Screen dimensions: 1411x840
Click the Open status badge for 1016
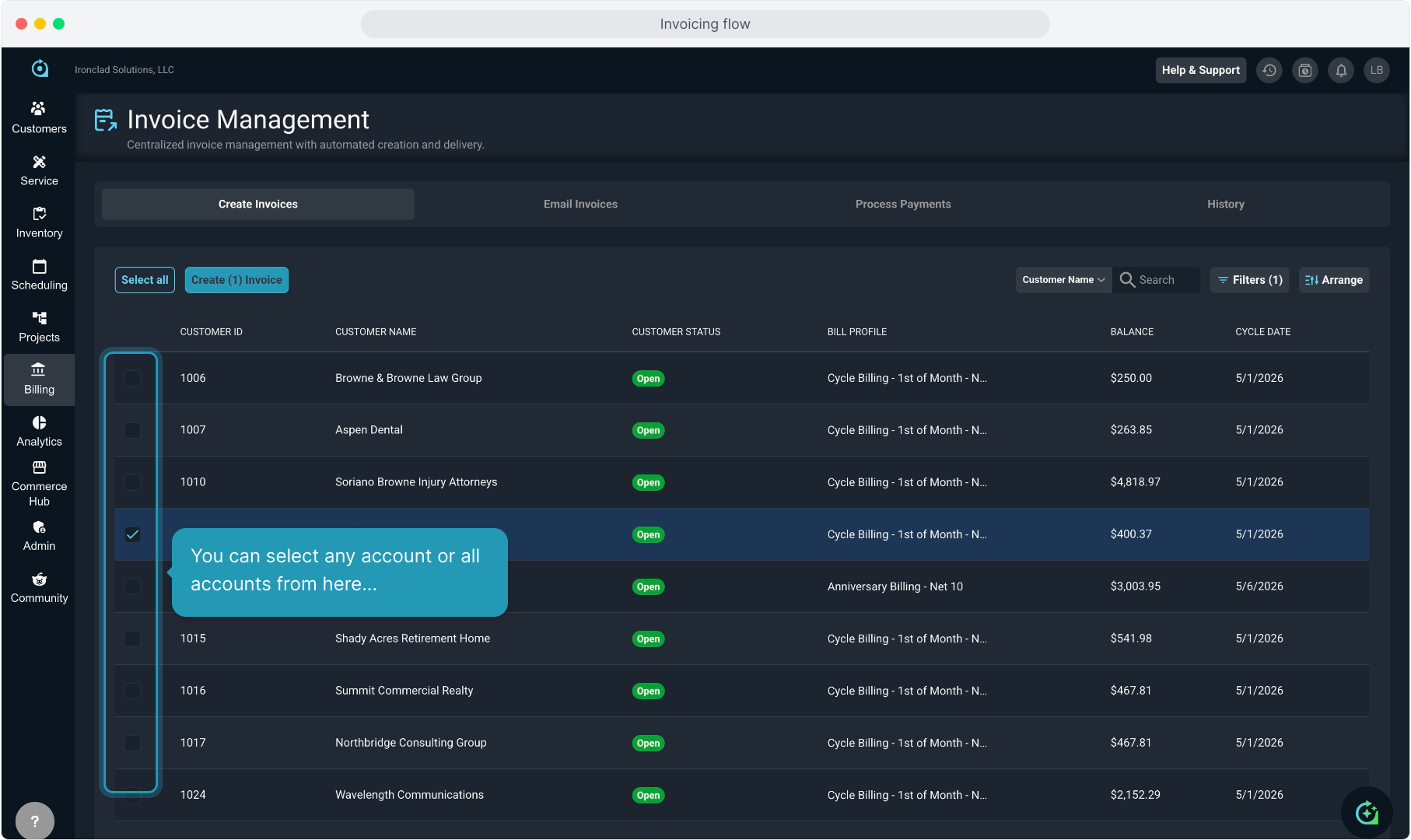(x=648, y=691)
